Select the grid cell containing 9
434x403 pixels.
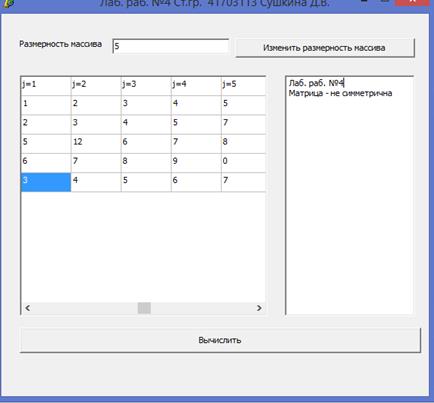tap(196, 163)
